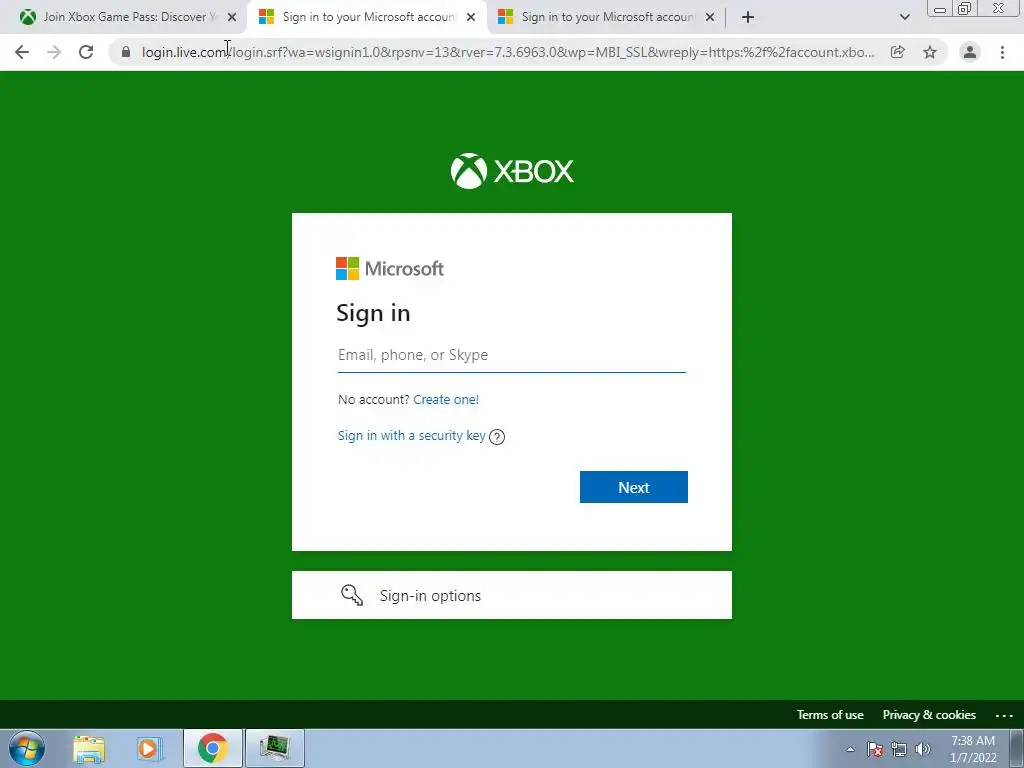Open a new tab with the plus button
The image size is (1024, 768).
pyautogui.click(x=748, y=17)
